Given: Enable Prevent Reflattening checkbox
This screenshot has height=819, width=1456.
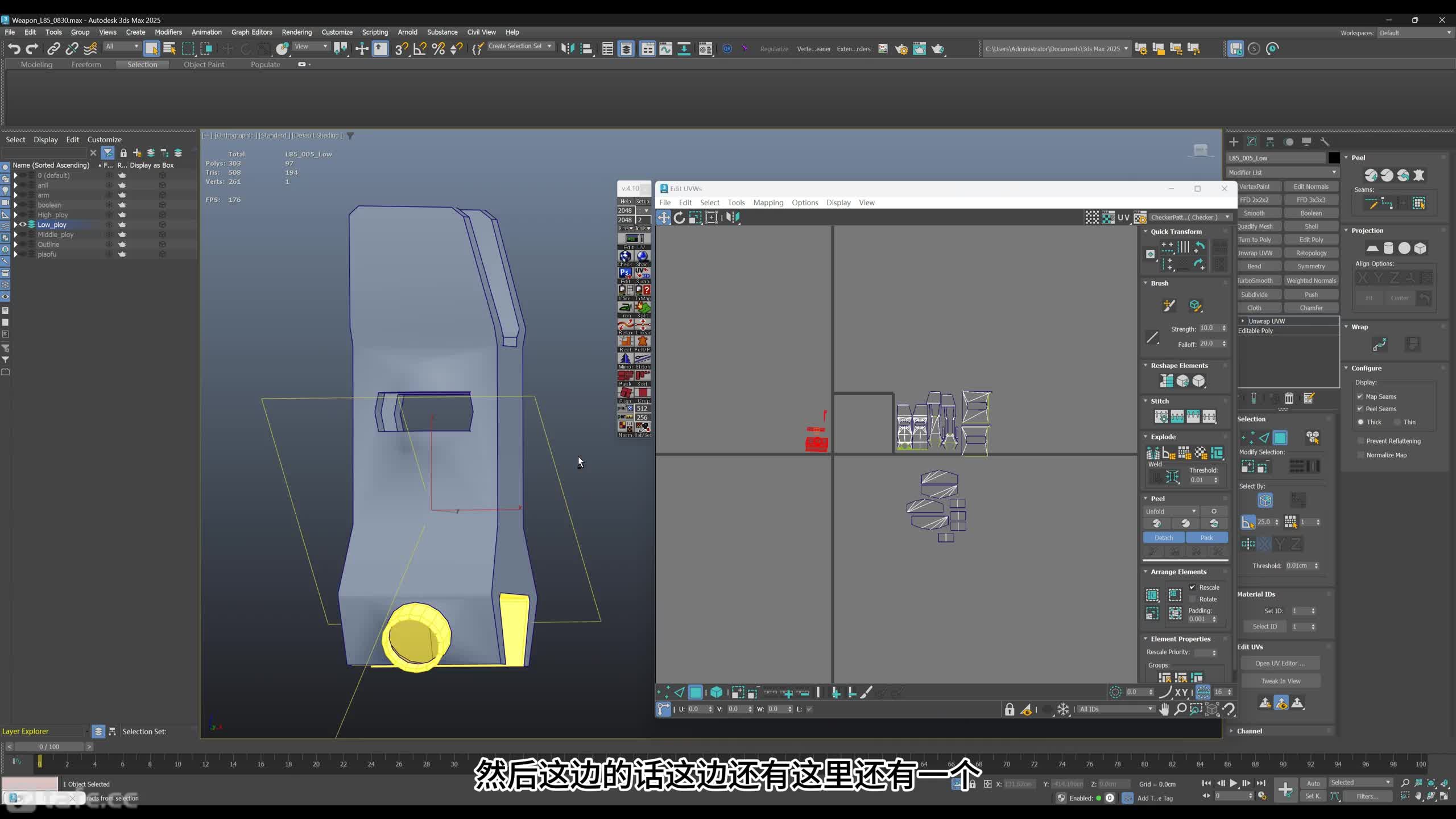Looking at the screenshot, I should (x=1360, y=441).
